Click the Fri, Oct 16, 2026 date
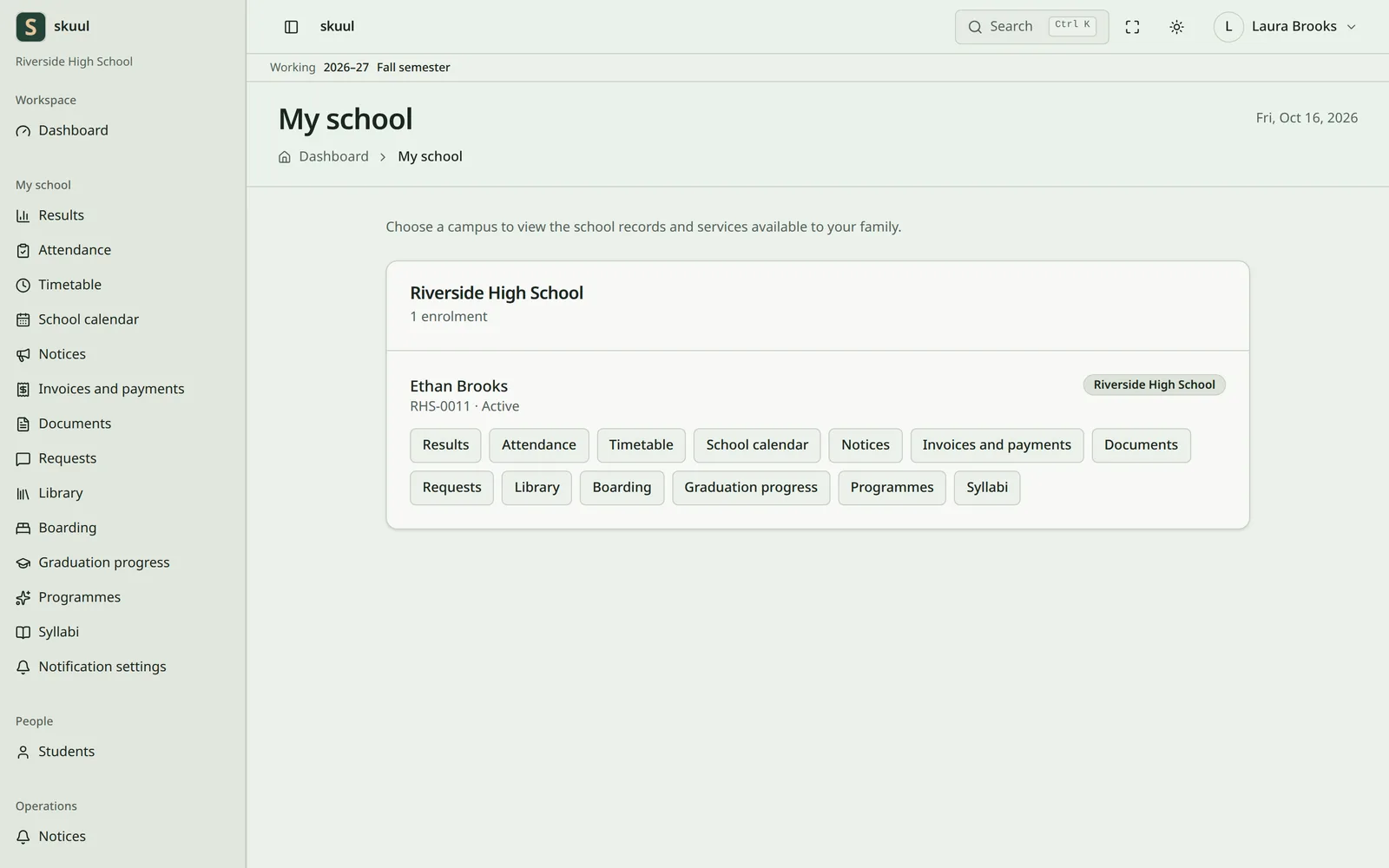The height and width of the screenshot is (868, 1389). tap(1307, 118)
